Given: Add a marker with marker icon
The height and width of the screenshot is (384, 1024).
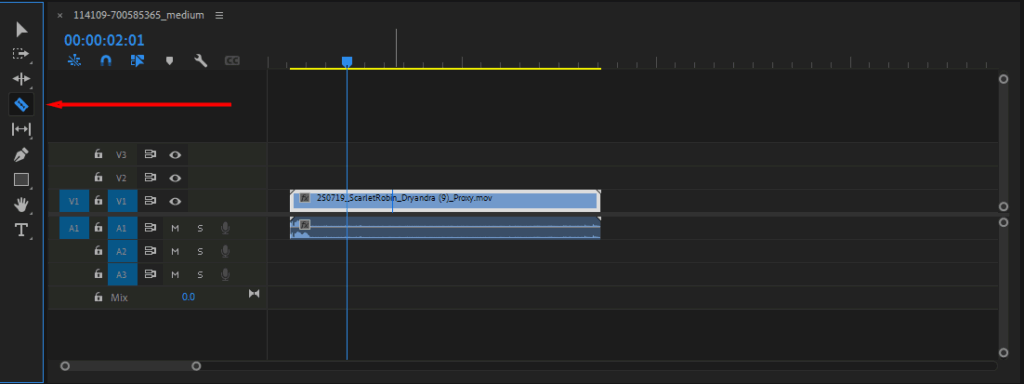Looking at the screenshot, I should (x=169, y=61).
